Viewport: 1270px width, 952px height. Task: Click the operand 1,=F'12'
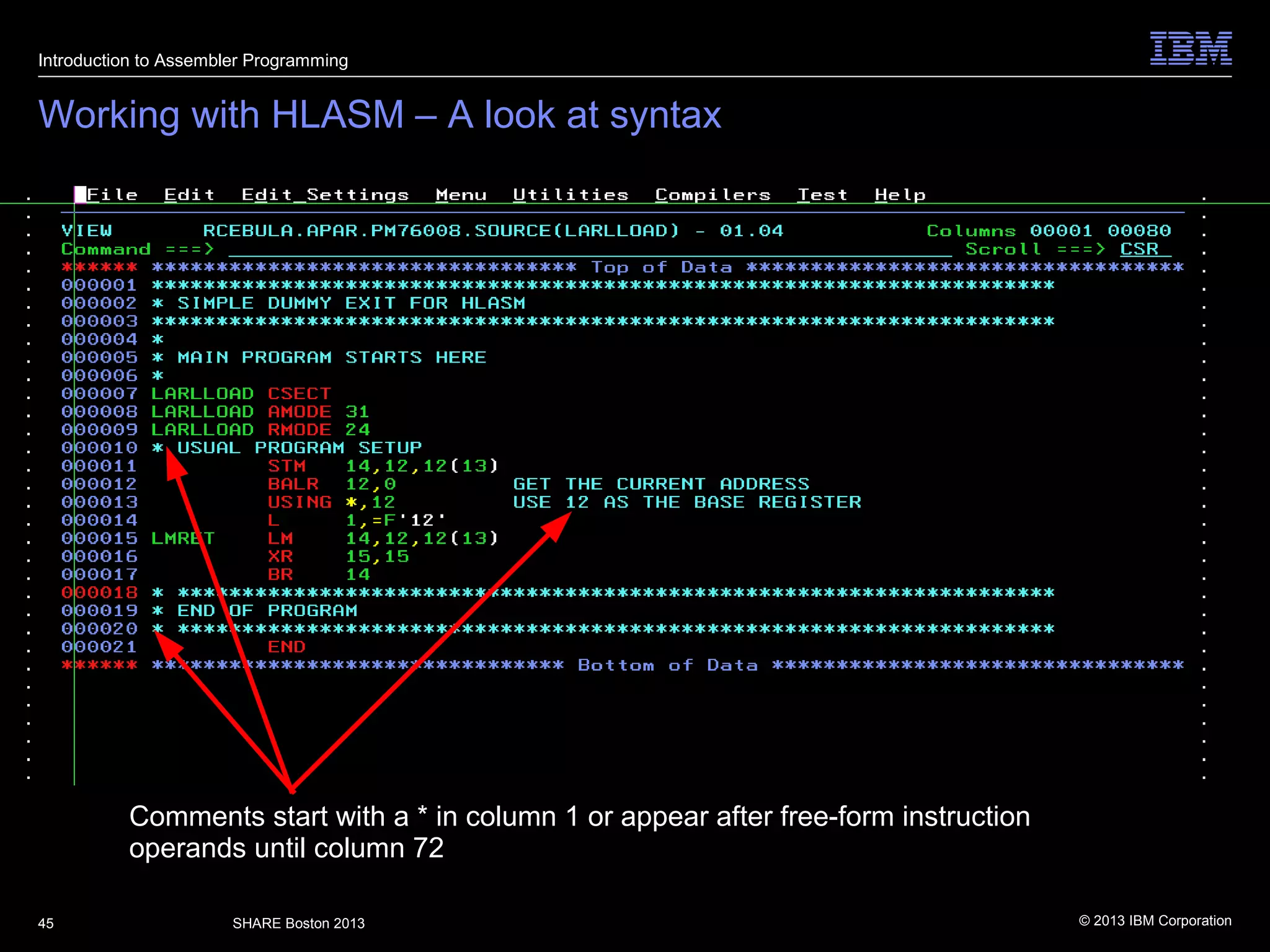click(x=396, y=520)
